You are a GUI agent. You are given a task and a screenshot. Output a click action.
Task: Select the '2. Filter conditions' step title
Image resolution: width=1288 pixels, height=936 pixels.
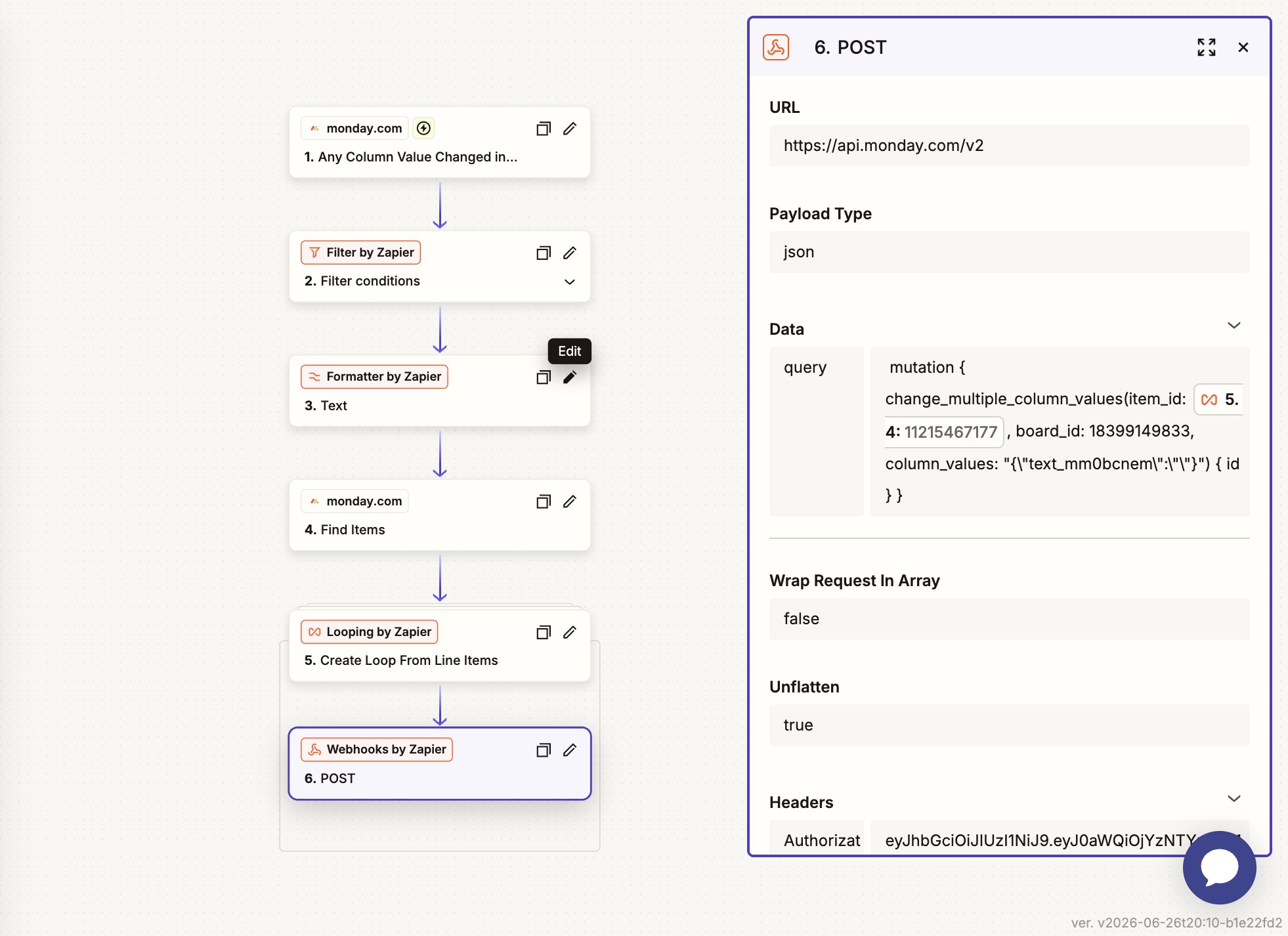[362, 281]
